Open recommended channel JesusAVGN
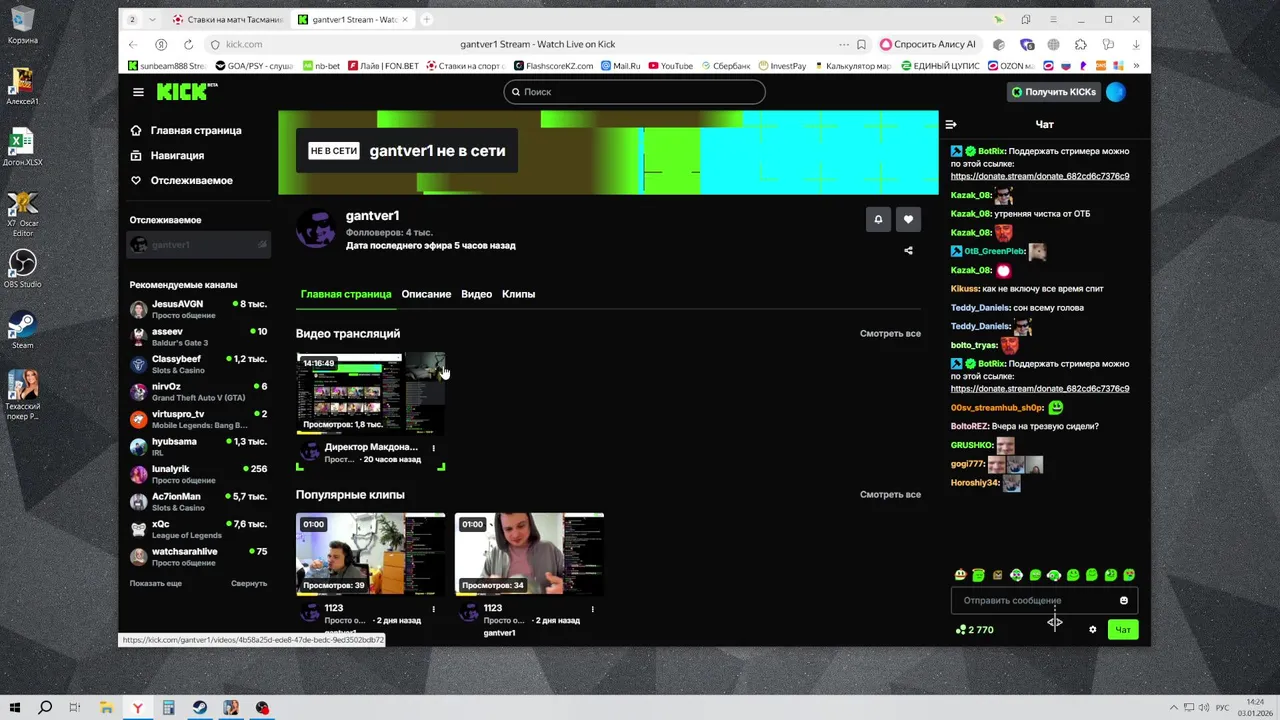This screenshot has width=1280, height=720. click(x=198, y=309)
